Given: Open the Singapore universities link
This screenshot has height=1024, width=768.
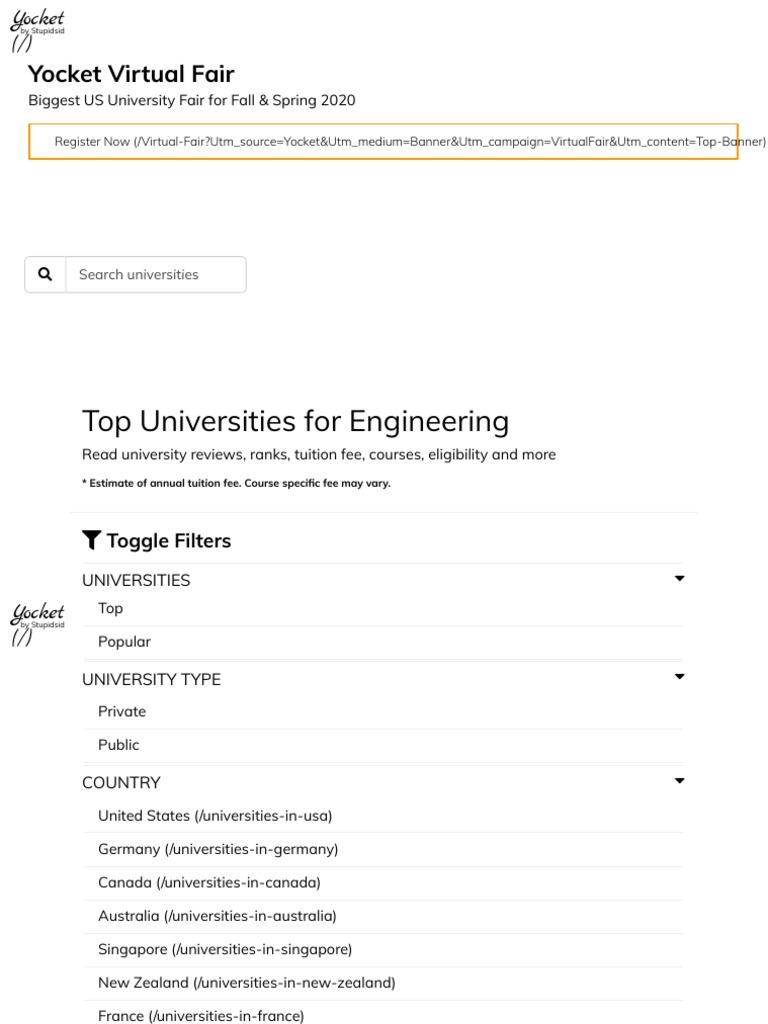Looking at the screenshot, I should click(225, 949).
